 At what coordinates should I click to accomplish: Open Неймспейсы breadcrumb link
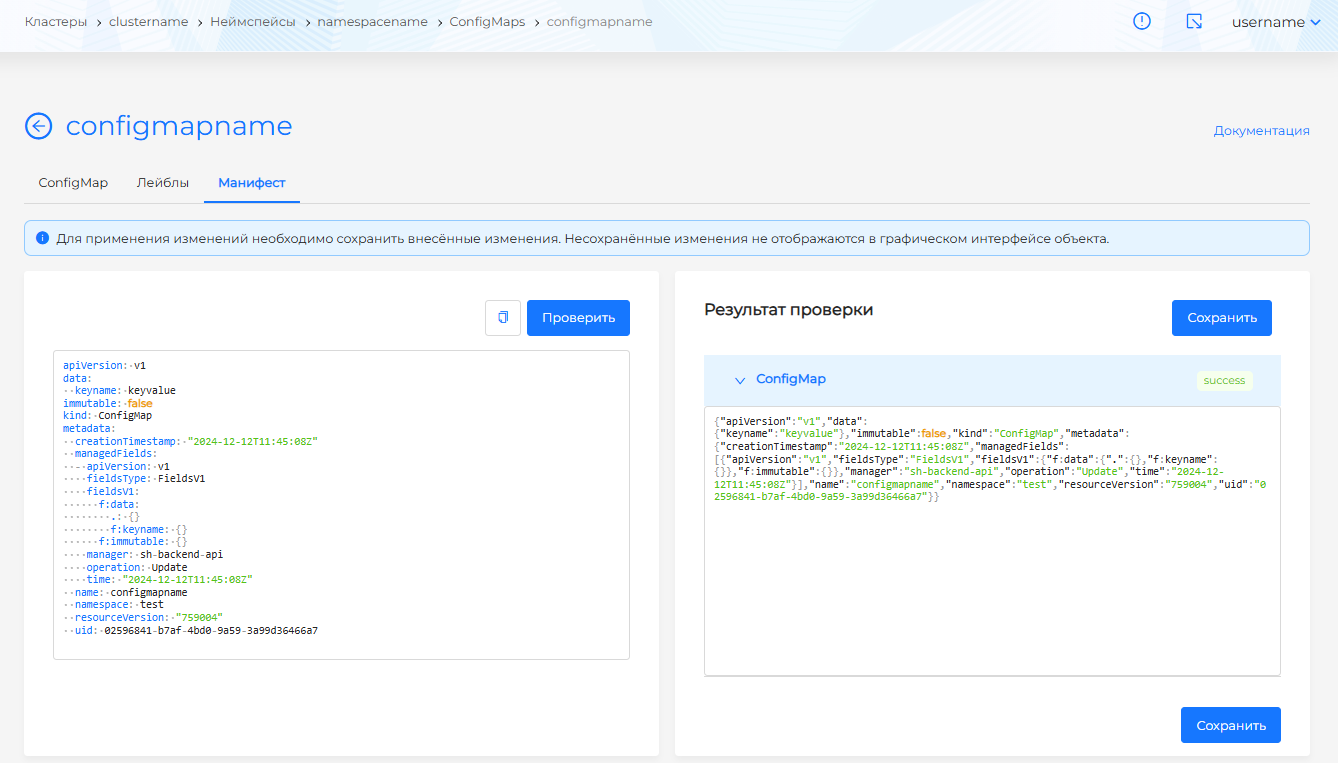(252, 21)
